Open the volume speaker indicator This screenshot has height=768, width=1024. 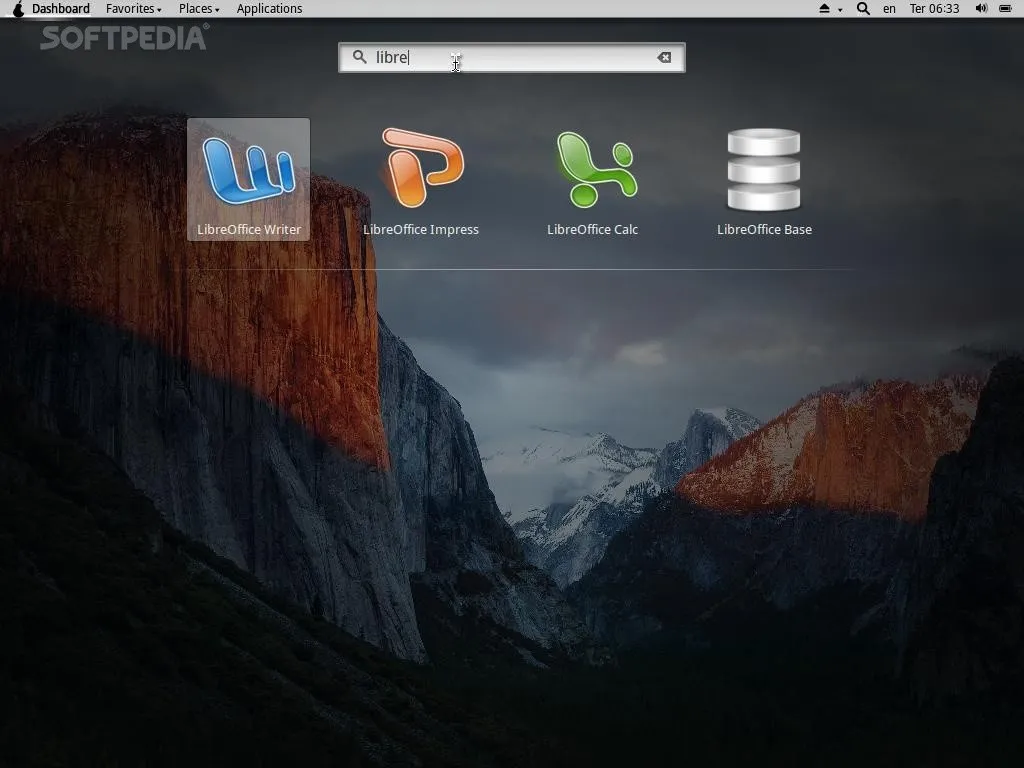pyautogui.click(x=981, y=9)
